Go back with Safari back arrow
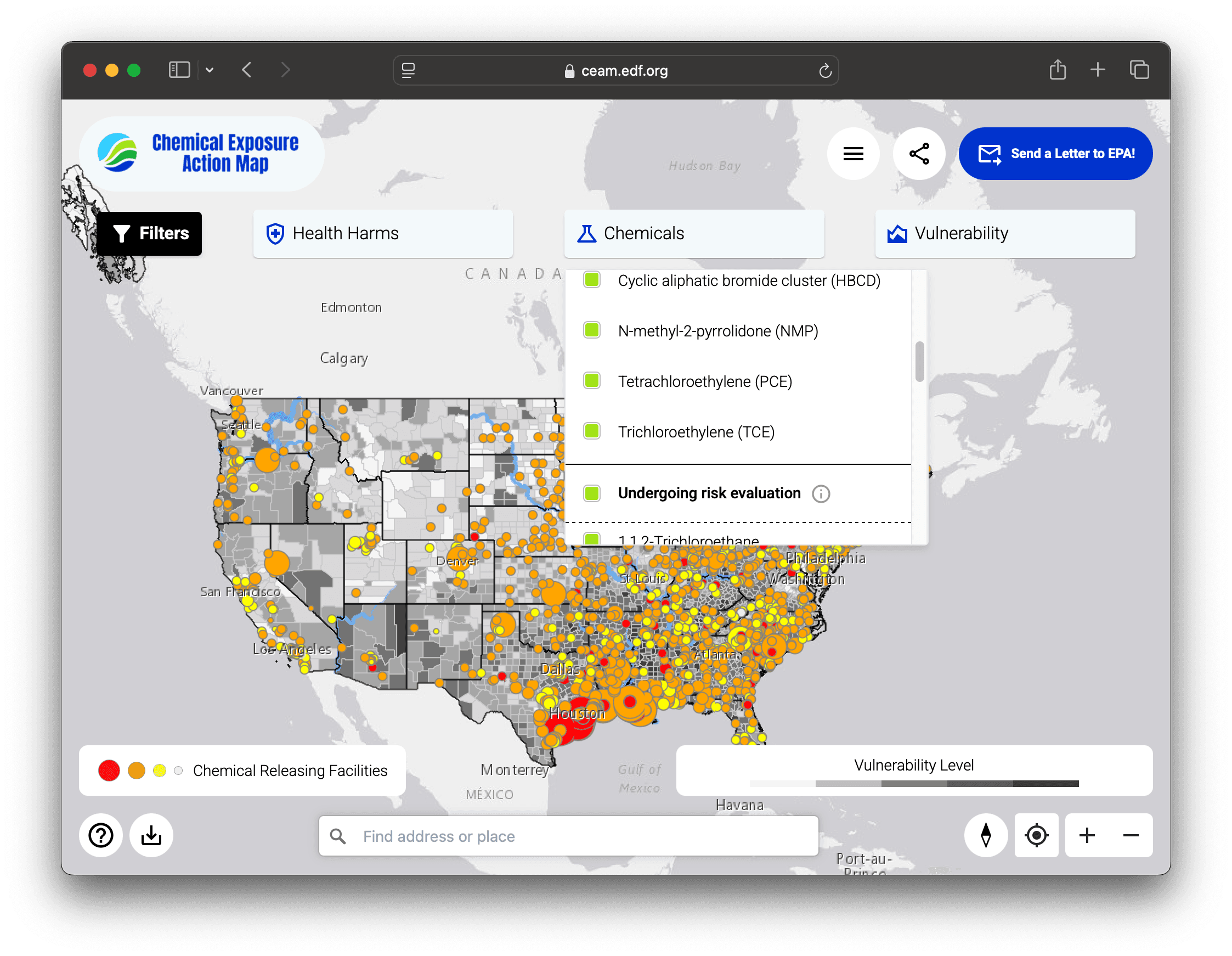Screen dimensions: 1232x956 [246, 70]
